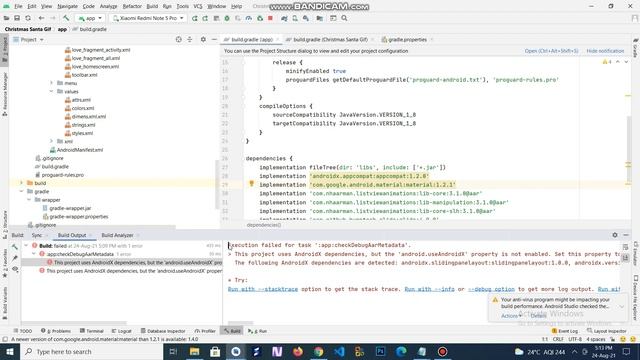Image resolution: width=640 pixels, height=360 pixels.
Task: Open the Xiaomi Redmi Note 5 Pro device dropdown
Action: coord(148,18)
